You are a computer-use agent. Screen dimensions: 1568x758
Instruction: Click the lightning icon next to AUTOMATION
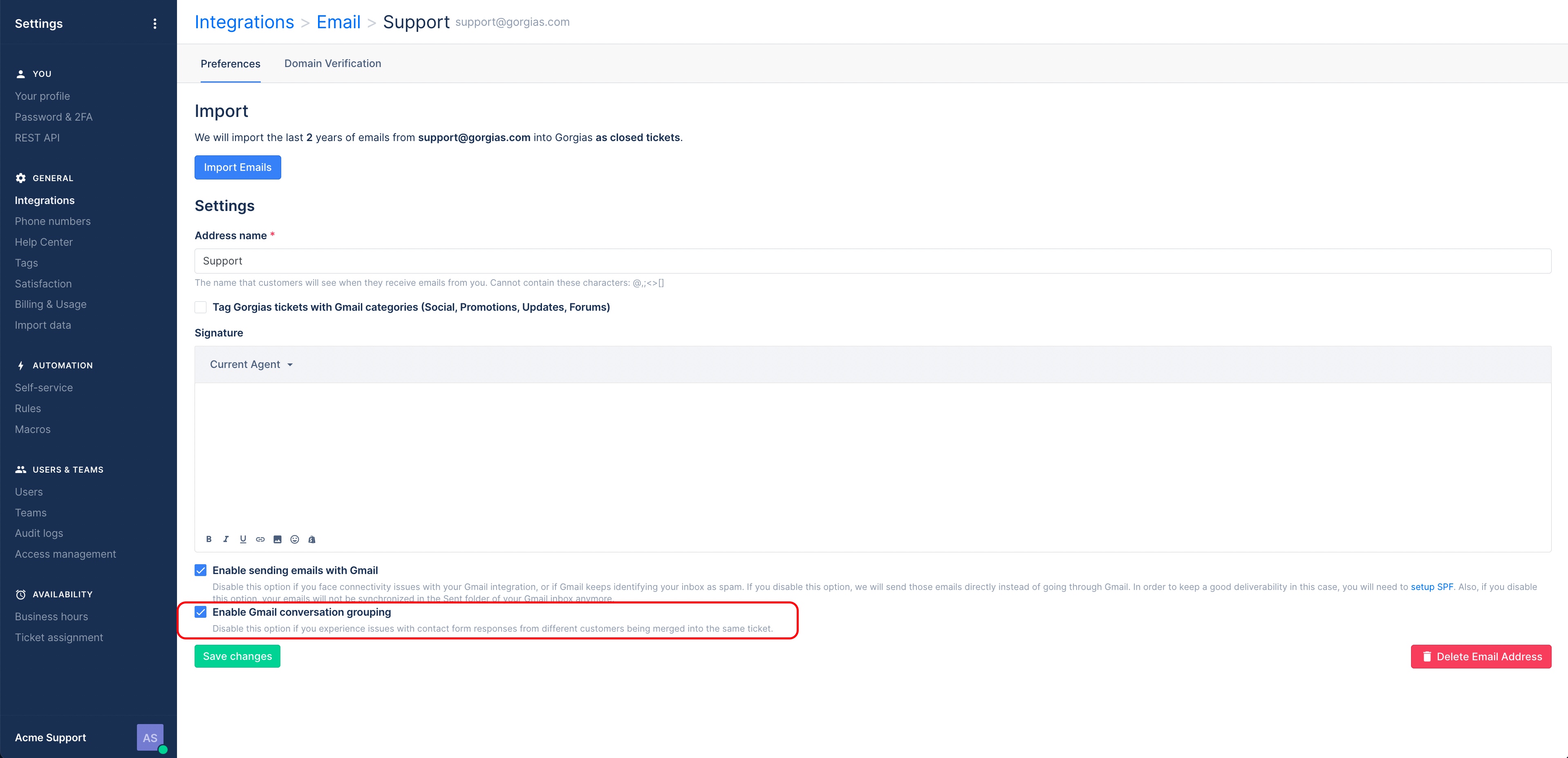21,365
